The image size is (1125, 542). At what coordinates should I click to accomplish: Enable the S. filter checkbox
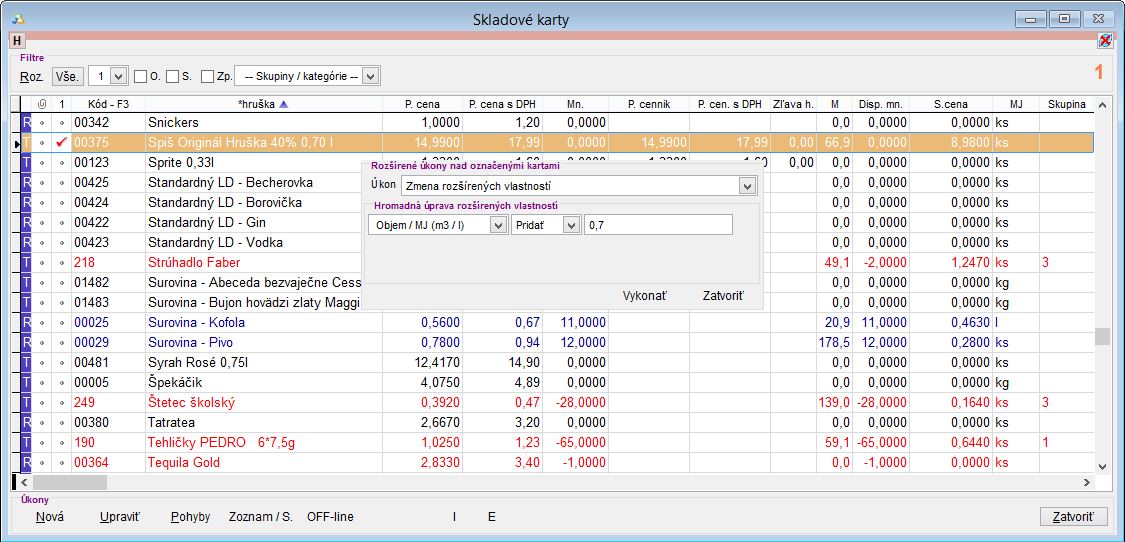point(172,76)
